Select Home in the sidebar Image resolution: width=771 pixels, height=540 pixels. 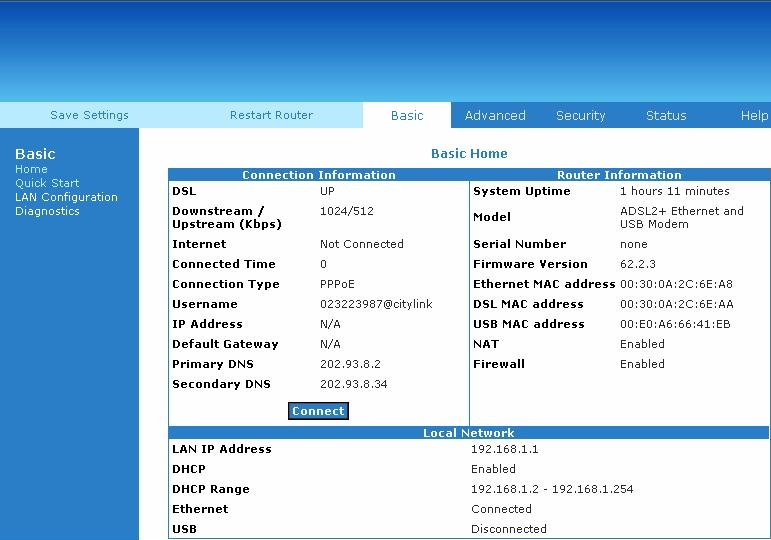31,169
